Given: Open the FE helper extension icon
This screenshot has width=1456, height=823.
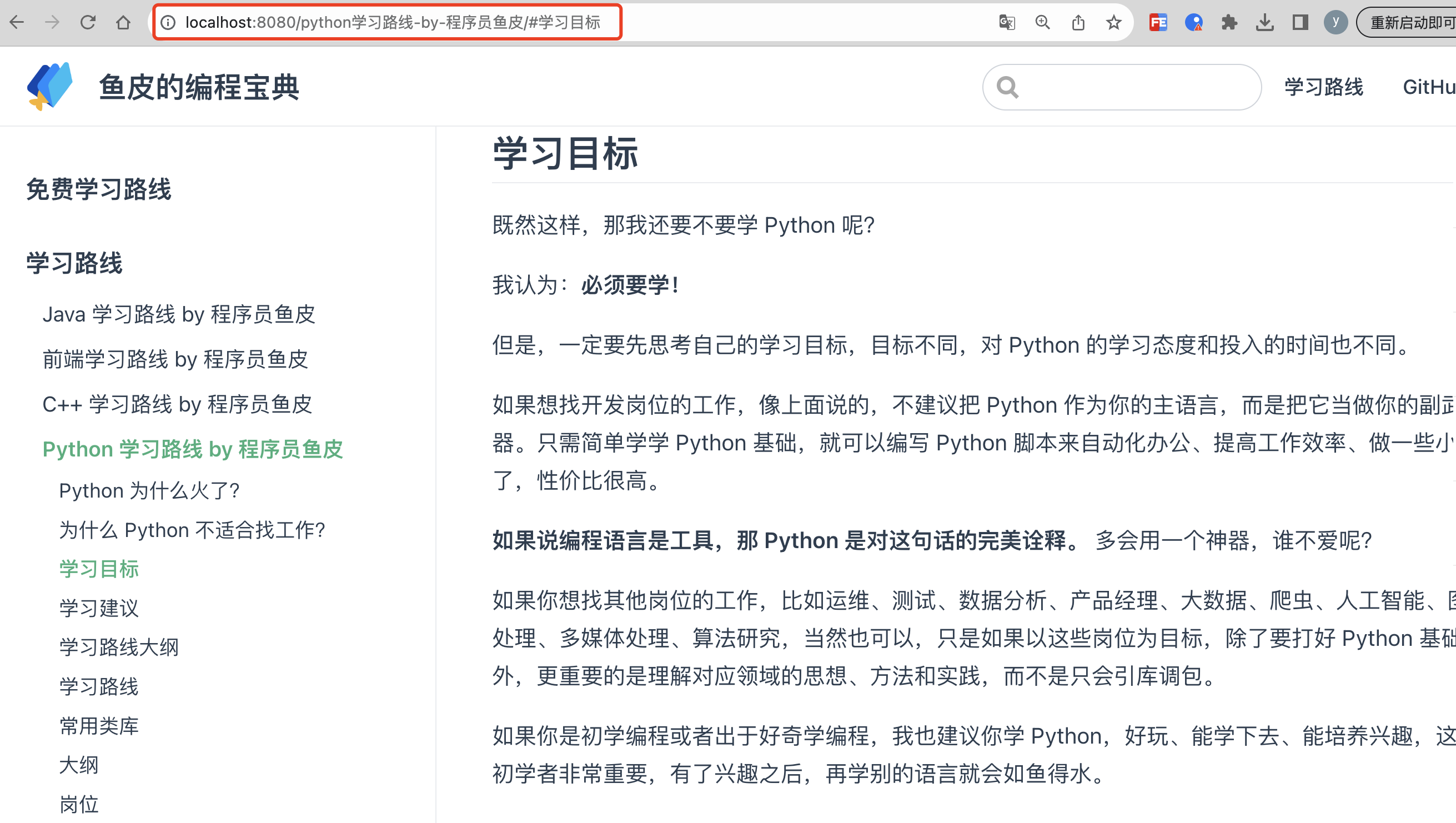Looking at the screenshot, I should pyautogui.click(x=1158, y=23).
